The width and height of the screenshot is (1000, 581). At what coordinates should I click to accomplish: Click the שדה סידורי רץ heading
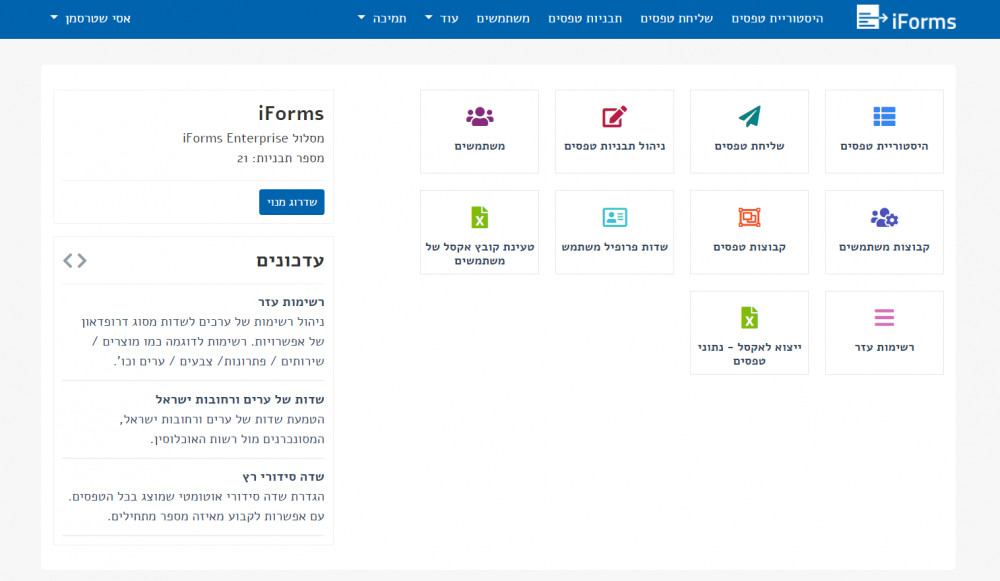[x=283, y=477]
